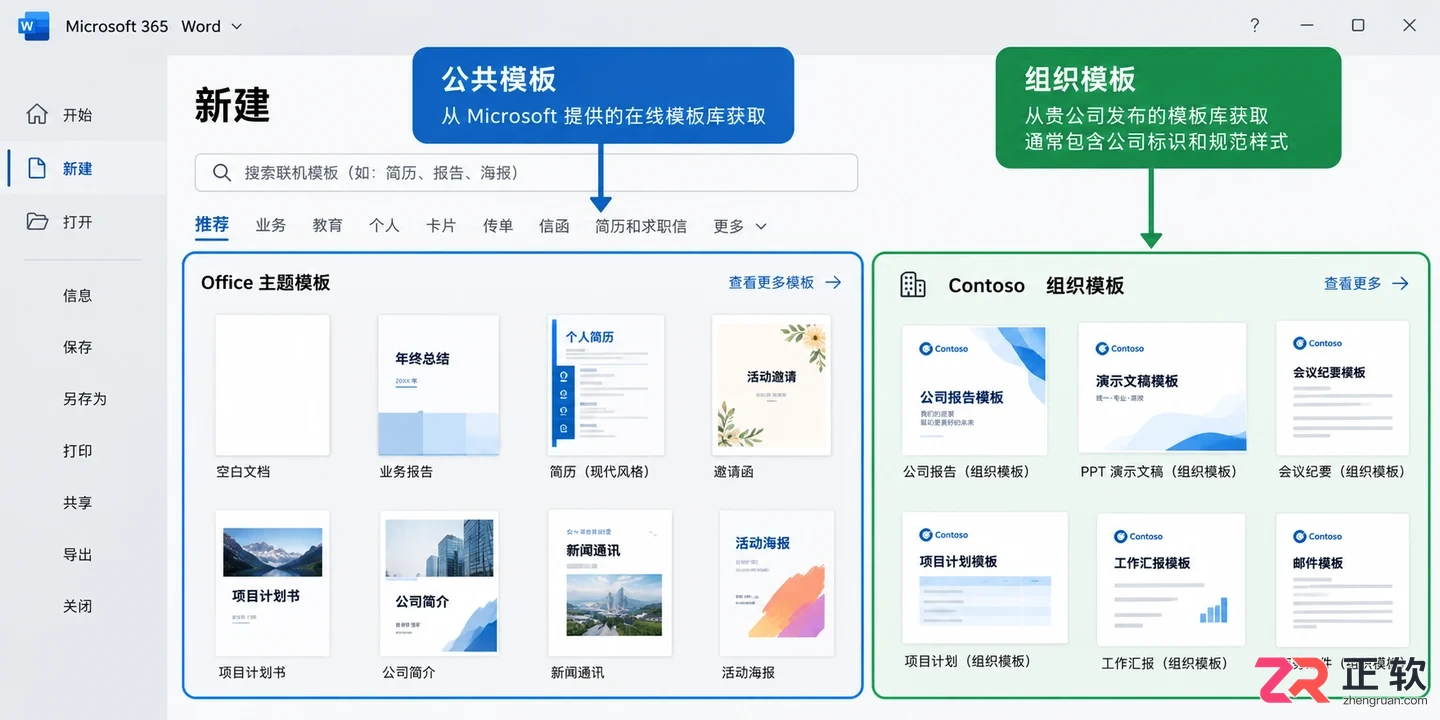The height and width of the screenshot is (720, 1440).
Task: Click the 邀请函 caption text
Action: (x=733, y=472)
